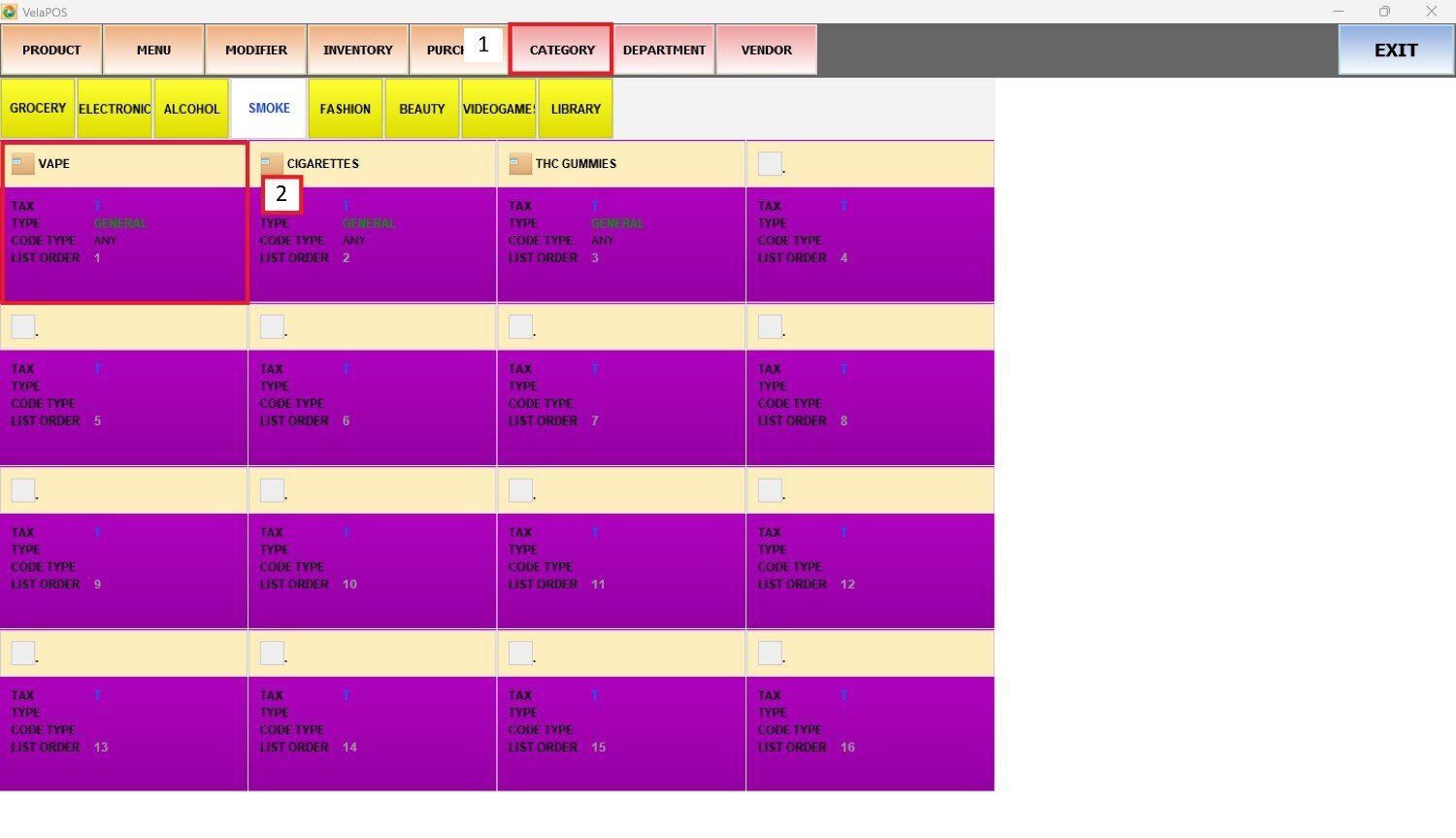Select the GROCERY department button
1456x838 pixels.
click(38, 109)
